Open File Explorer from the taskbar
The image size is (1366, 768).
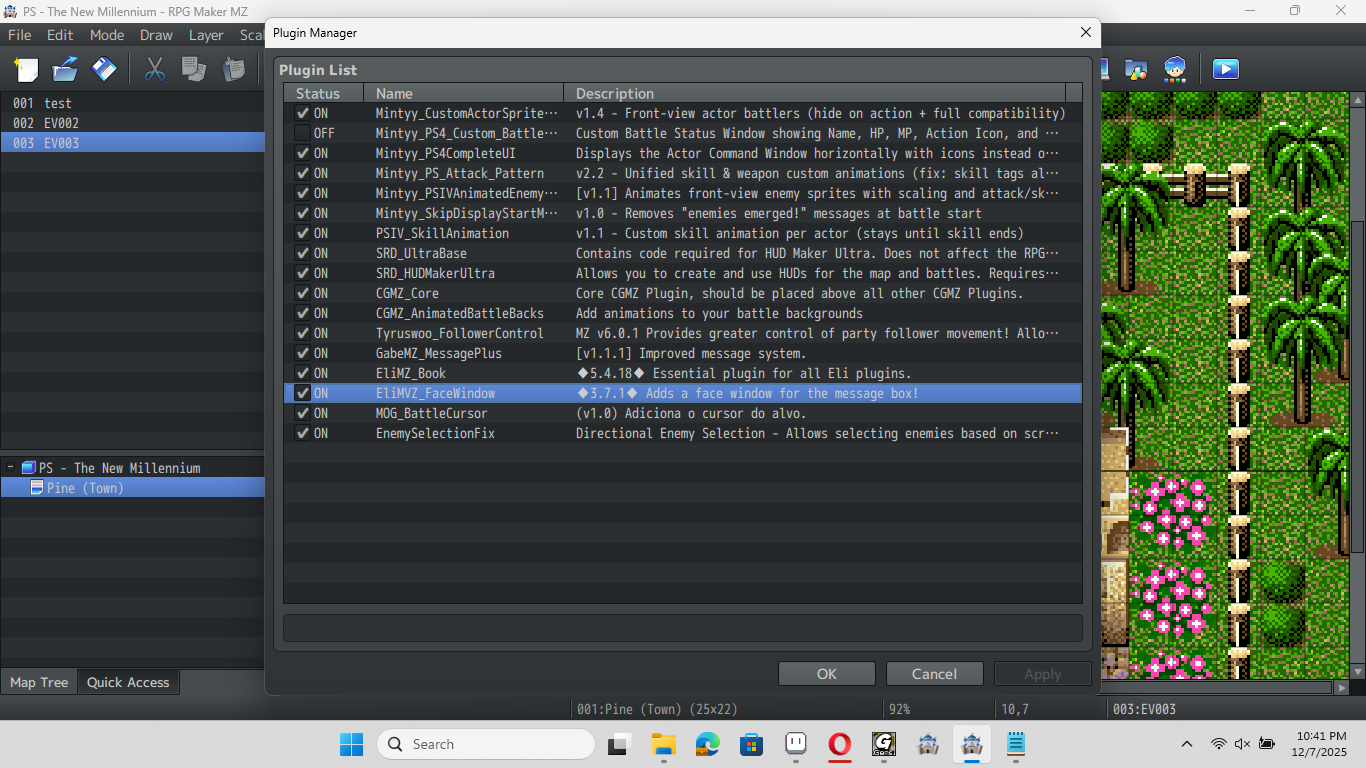tap(663, 744)
